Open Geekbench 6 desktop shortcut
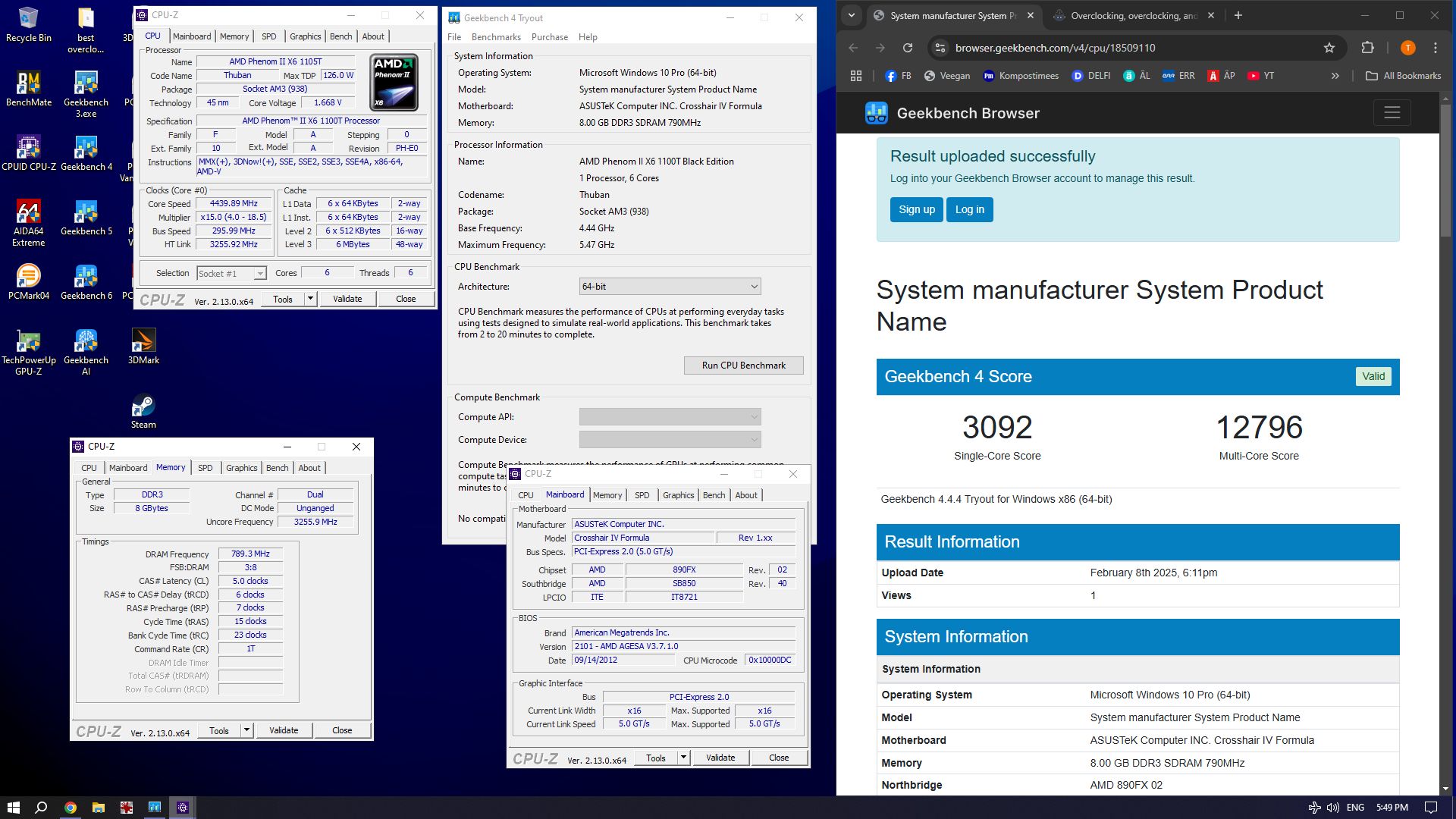This screenshot has height=819, width=1456. tap(86, 282)
